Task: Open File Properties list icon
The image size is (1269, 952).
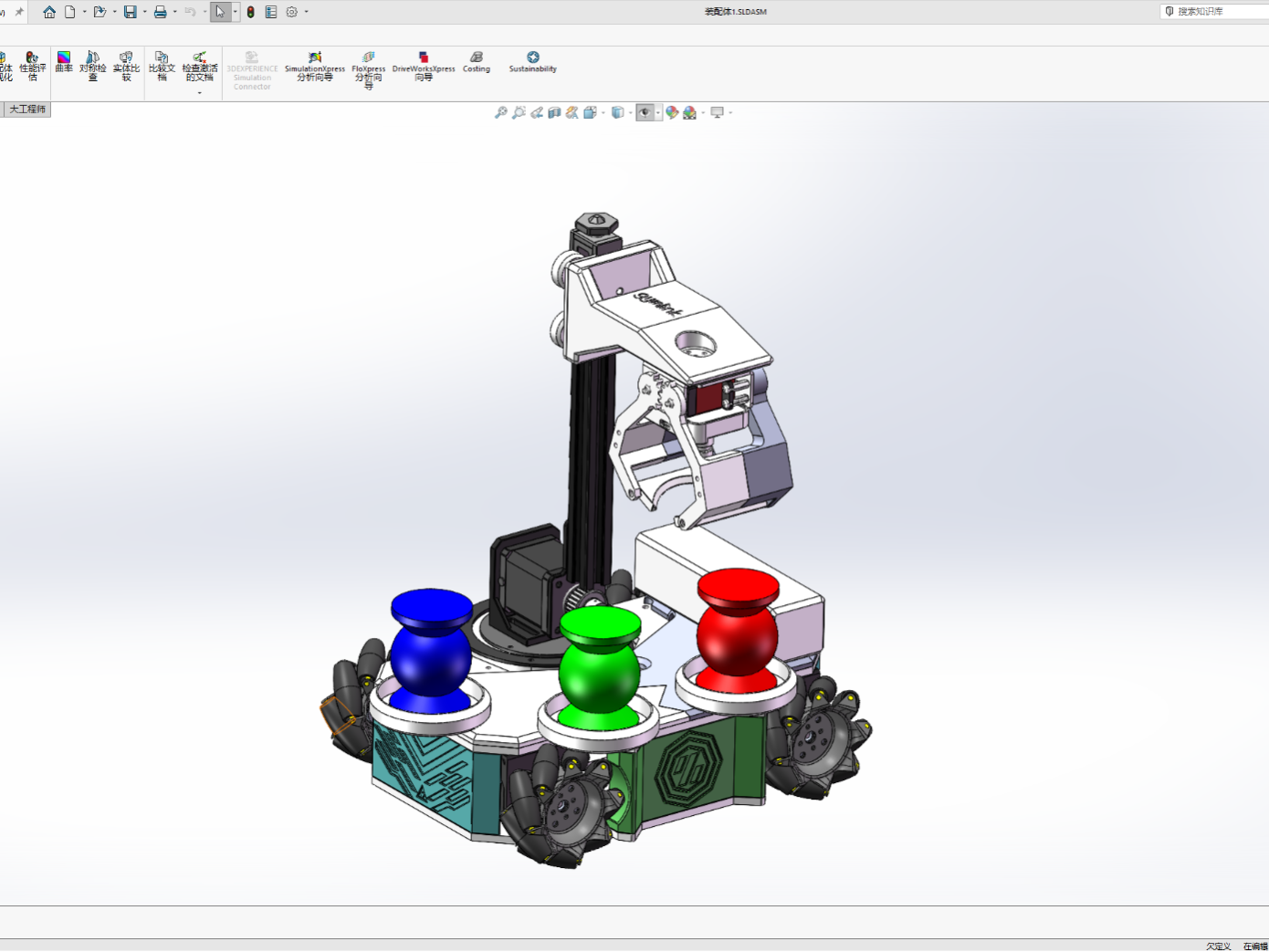Action: pyautogui.click(x=271, y=12)
